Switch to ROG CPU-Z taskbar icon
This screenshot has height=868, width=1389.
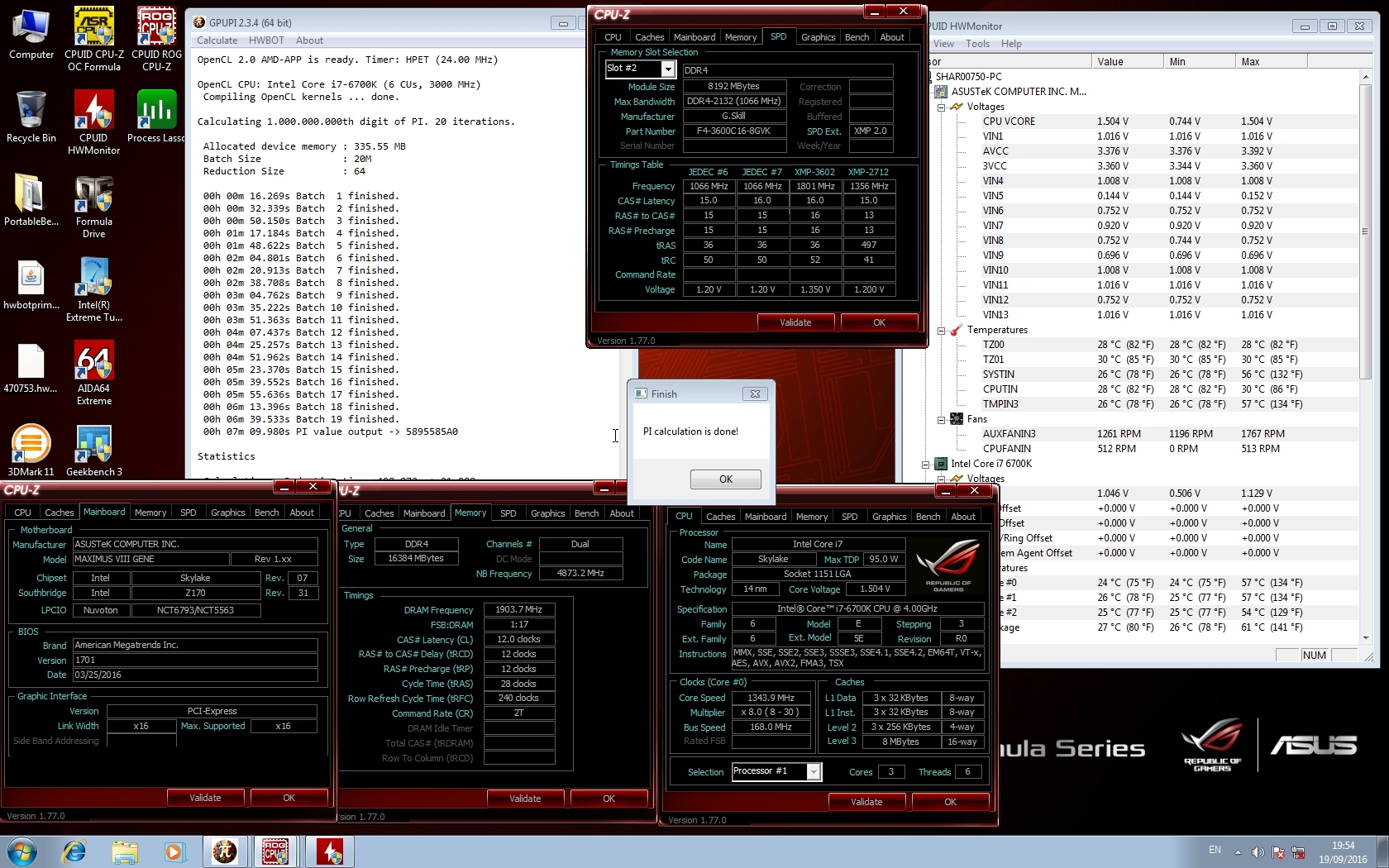coord(275,851)
